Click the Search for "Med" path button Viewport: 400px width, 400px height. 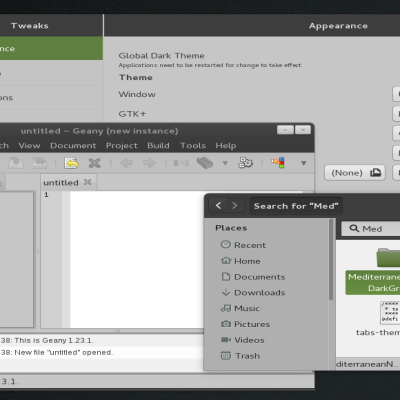[x=296, y=206]
